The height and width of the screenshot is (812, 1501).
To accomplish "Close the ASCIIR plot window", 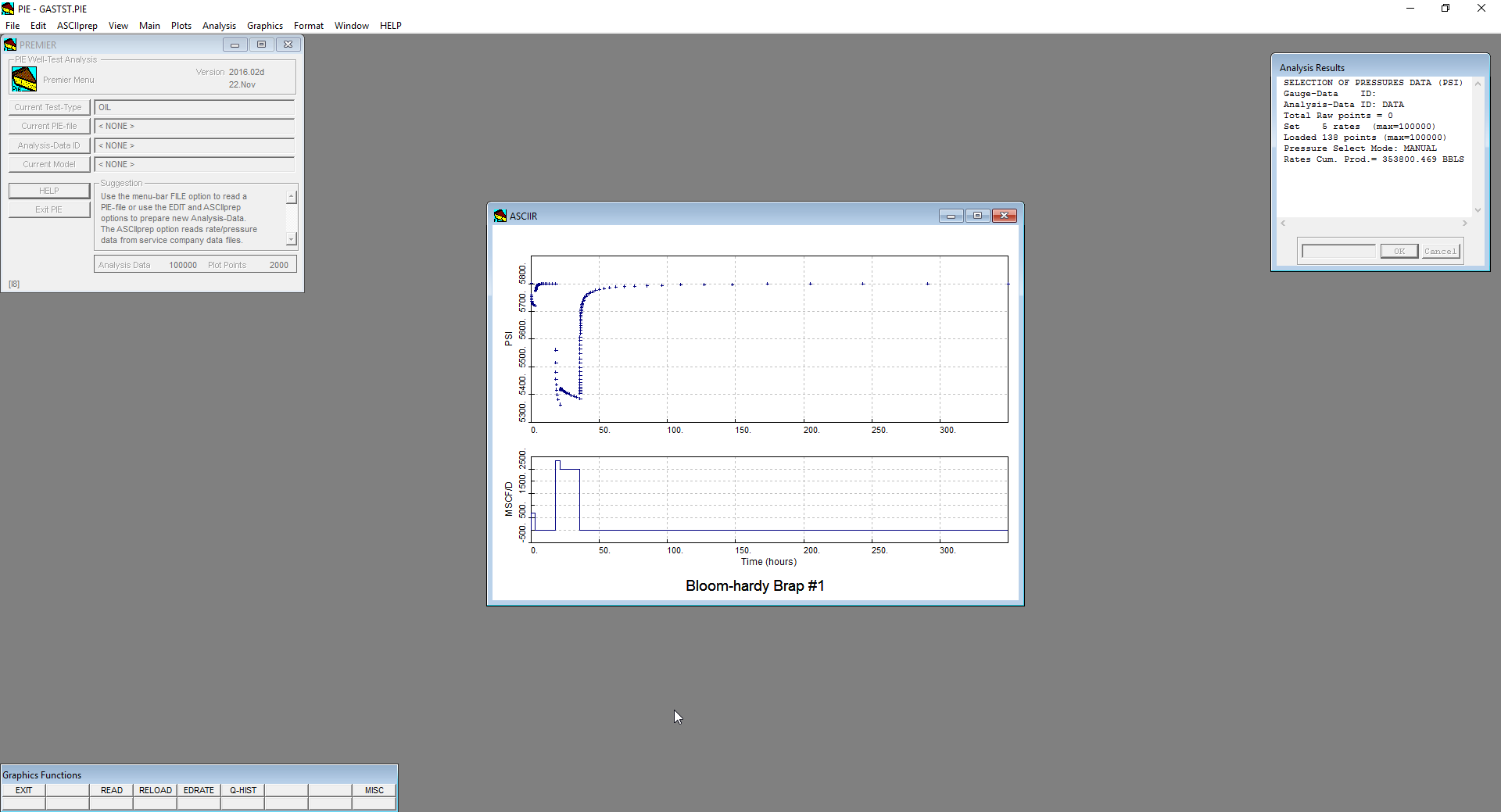I will point(1005,216).
